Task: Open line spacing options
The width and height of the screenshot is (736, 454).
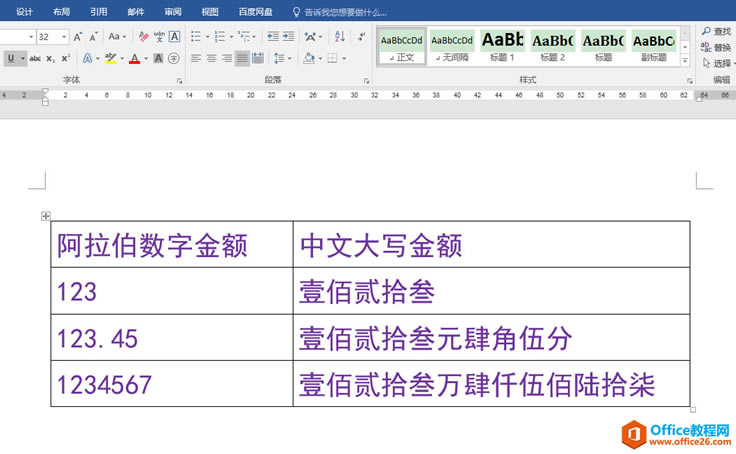Action: 279,58
